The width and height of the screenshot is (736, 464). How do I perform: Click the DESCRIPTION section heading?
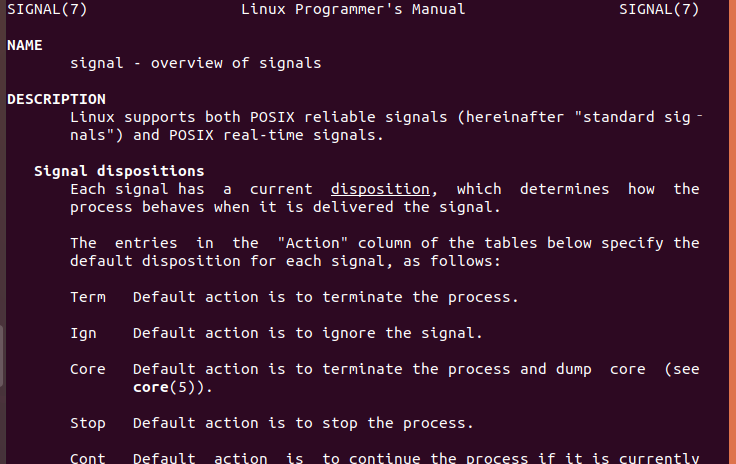[56, 99]
